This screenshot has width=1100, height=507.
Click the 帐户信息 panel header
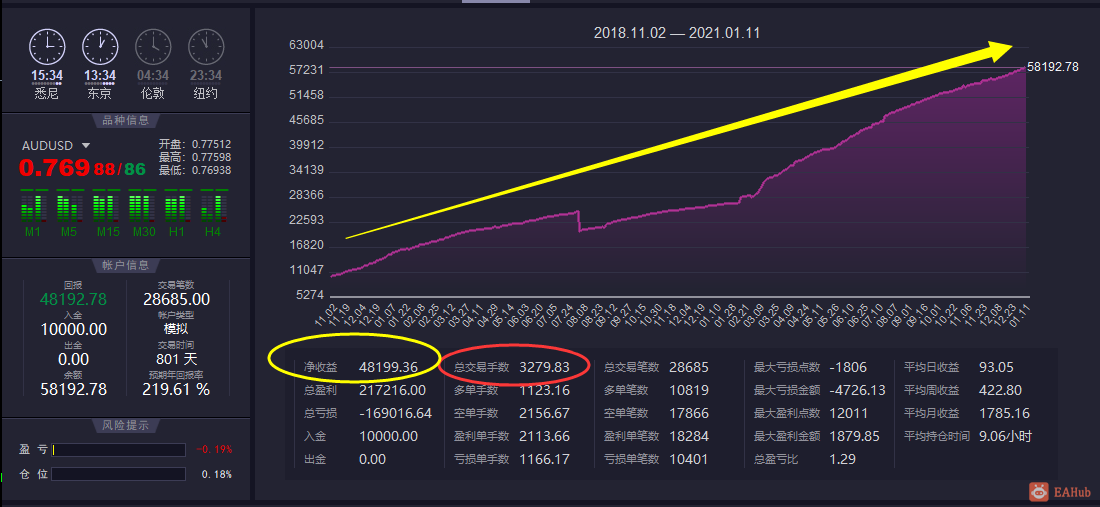[126, 265]
